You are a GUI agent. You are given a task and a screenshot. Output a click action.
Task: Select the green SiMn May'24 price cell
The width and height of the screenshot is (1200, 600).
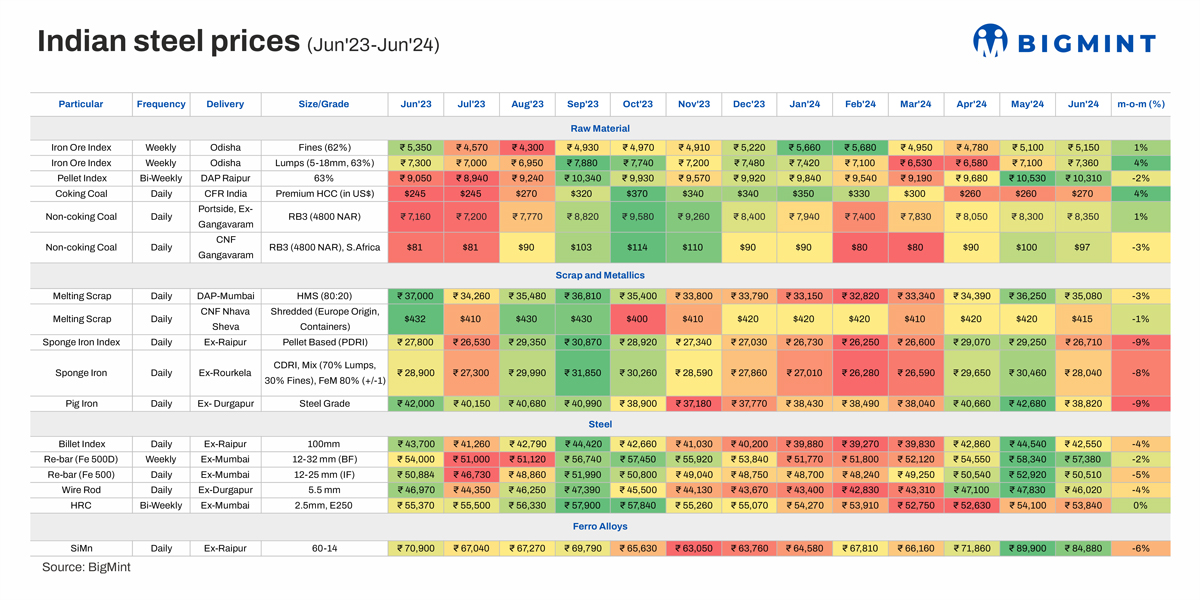pyautogui.click(x=1027, y=548)
